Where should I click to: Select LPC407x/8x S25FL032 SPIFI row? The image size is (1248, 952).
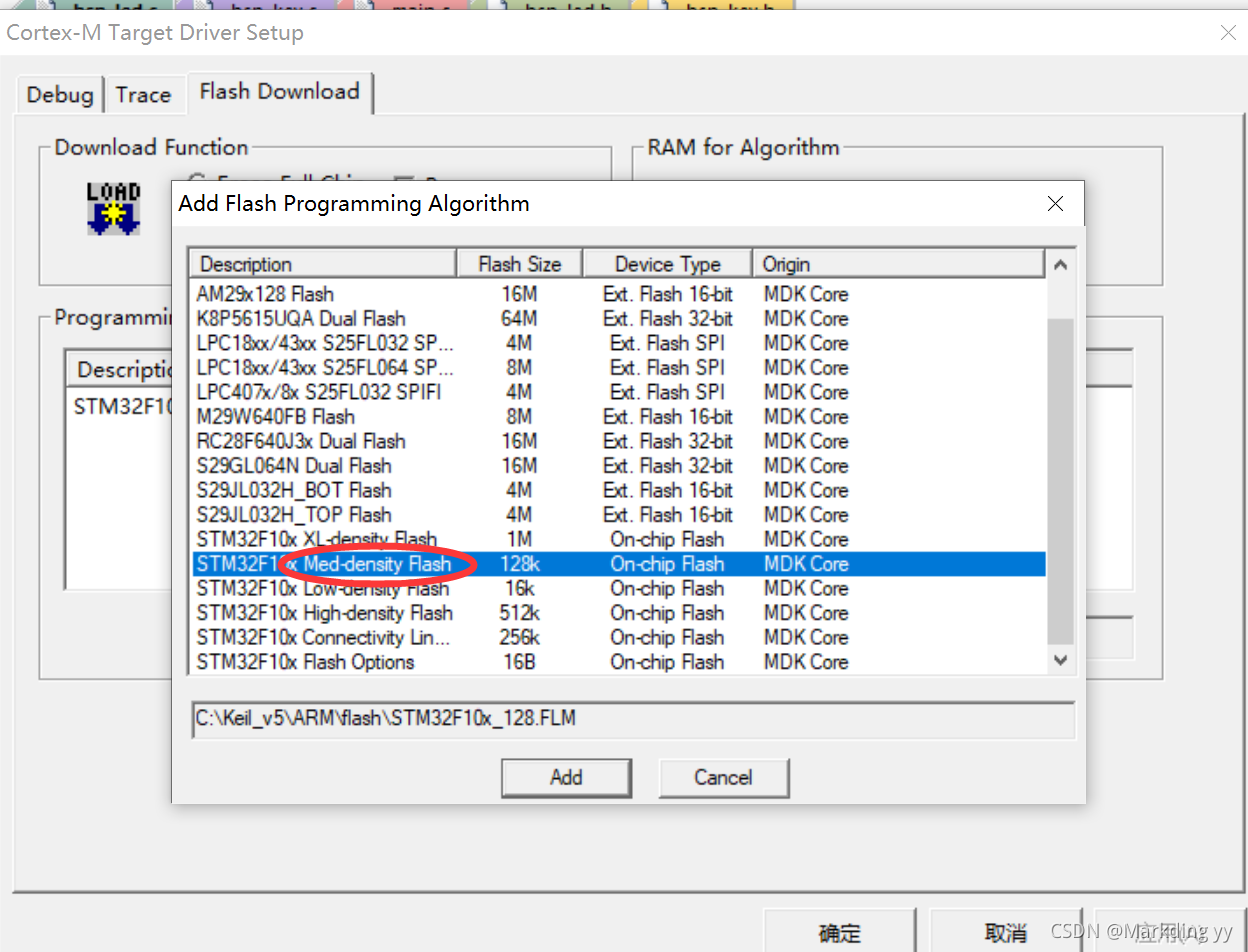click(618, 392)
